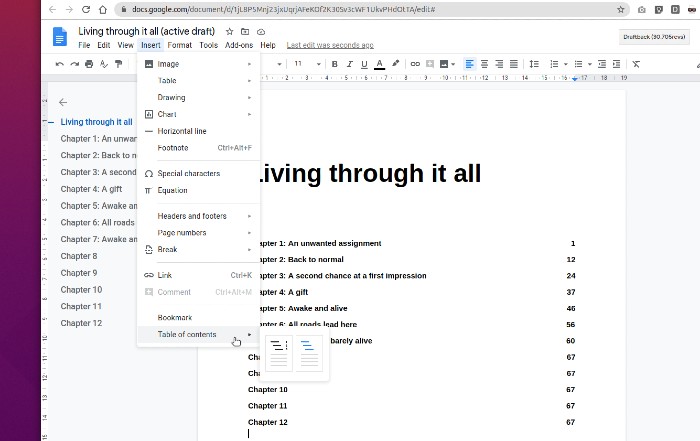Open the Tools menu
The image size is (700, 441).
pos(208,45)
